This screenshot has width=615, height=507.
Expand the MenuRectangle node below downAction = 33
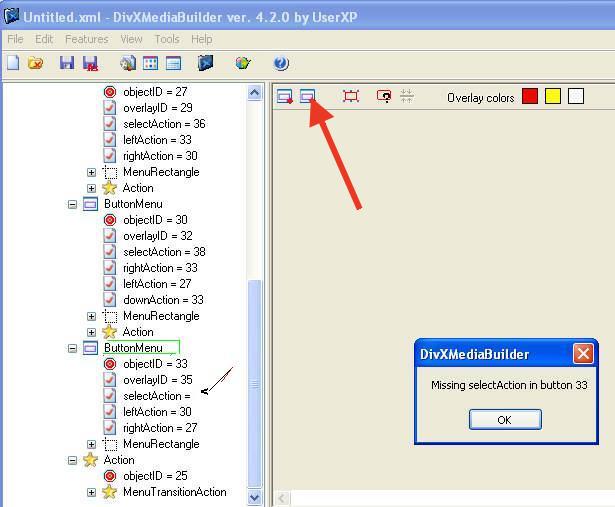point(91,316)
